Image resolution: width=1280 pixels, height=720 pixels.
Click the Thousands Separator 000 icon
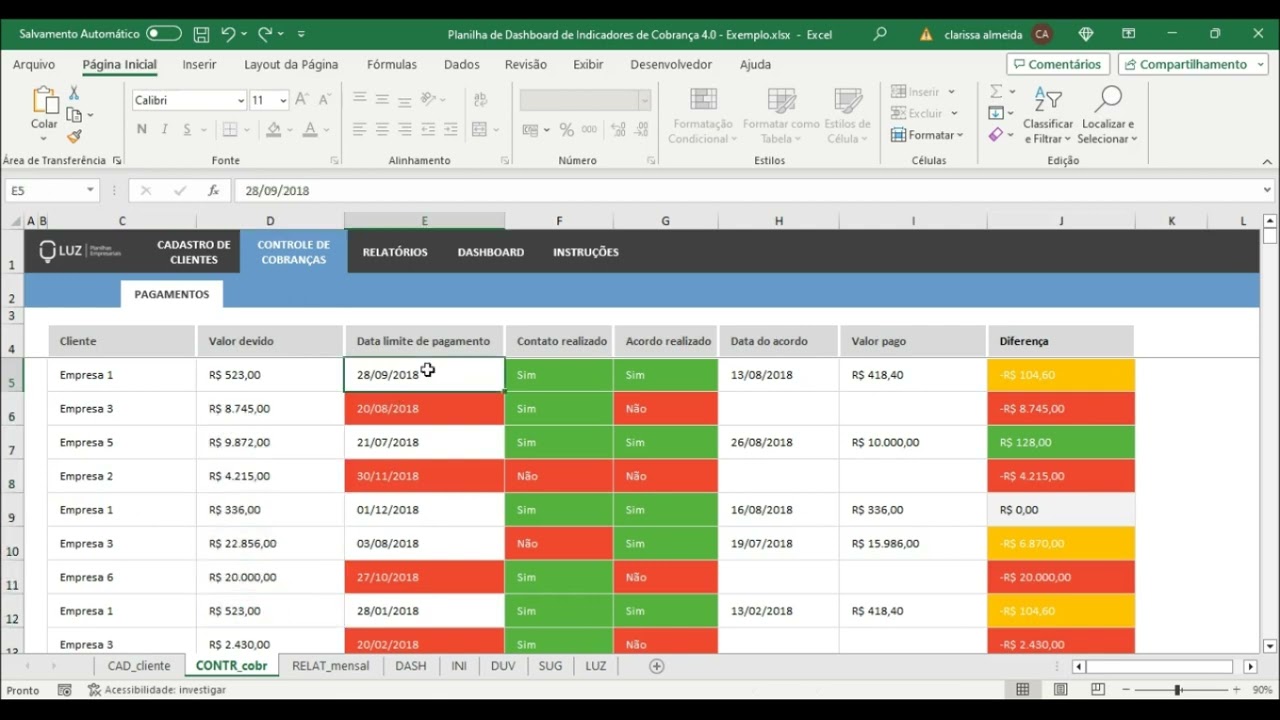[x=589, y=130]
